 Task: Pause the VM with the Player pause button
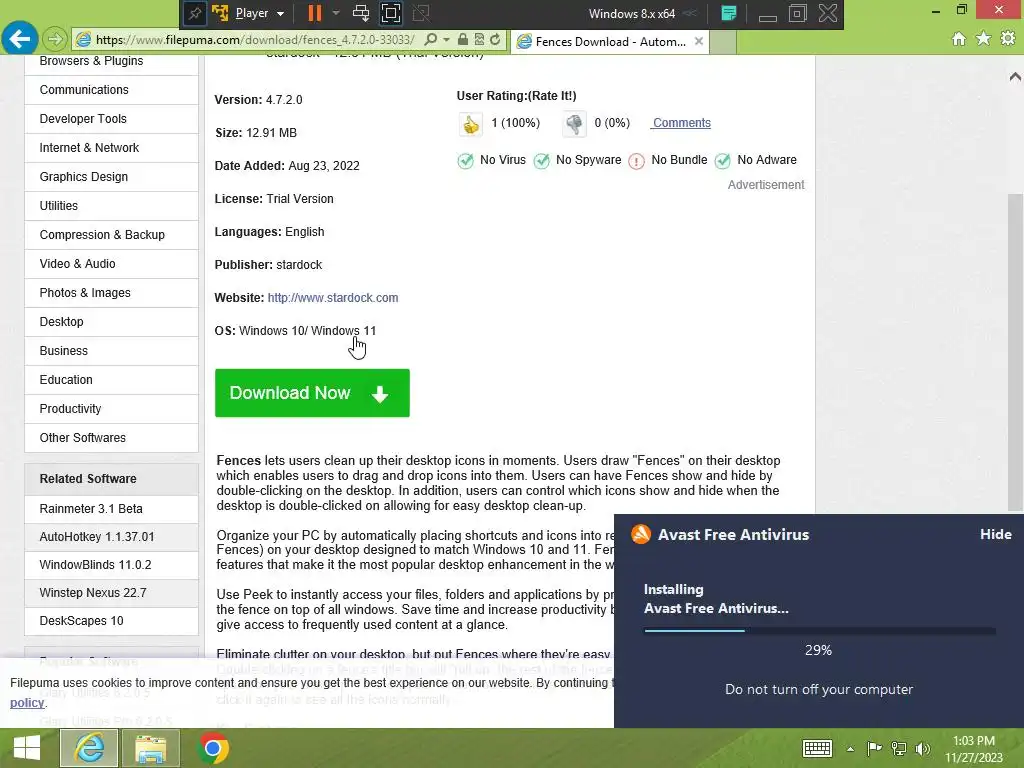pyautogui.click(x=315, y=13)
